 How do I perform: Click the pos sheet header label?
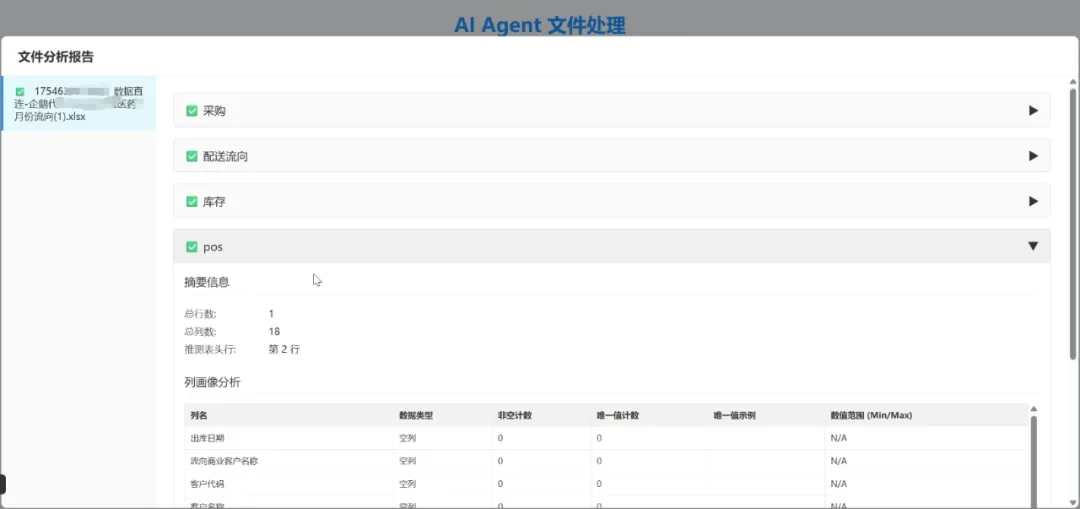213,247
